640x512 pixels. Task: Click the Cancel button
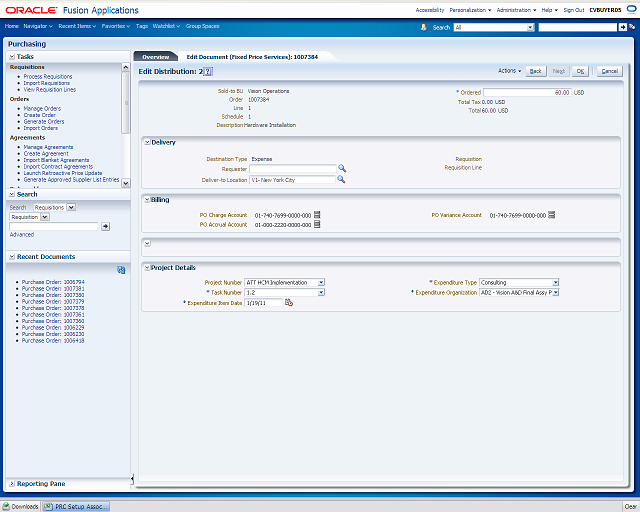pos(610,71)
